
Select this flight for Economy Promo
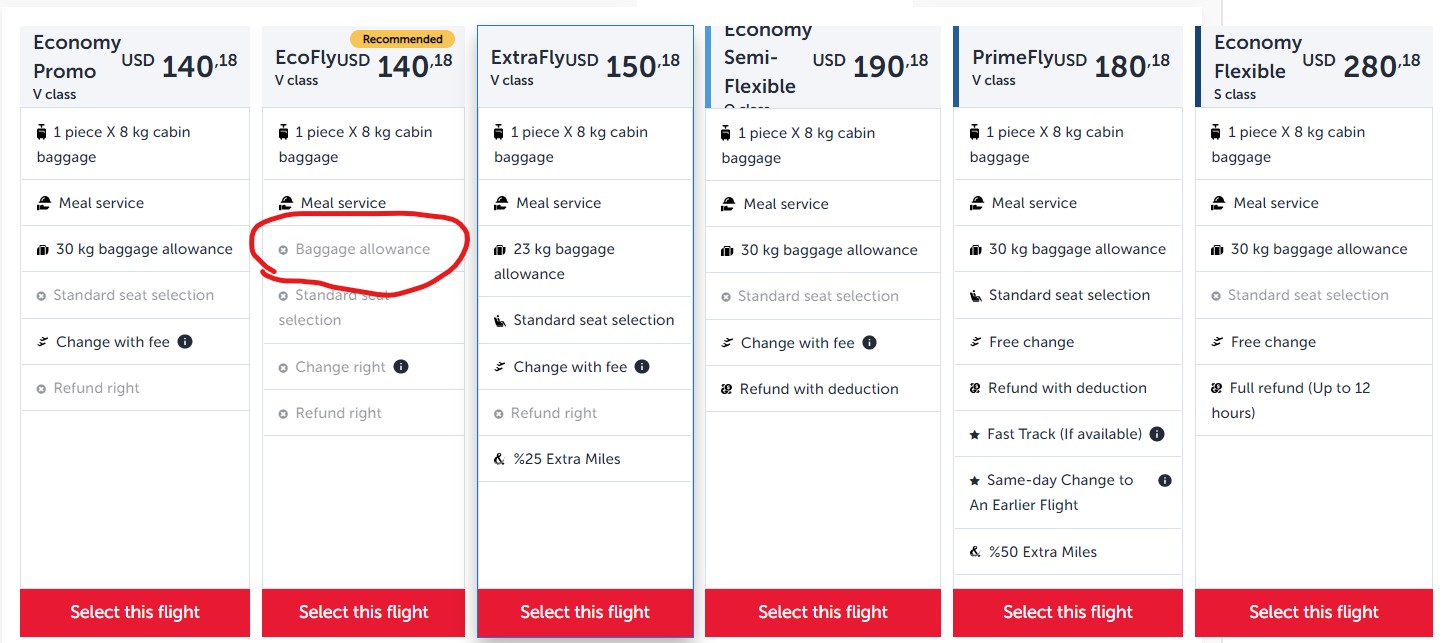point(135,612)
